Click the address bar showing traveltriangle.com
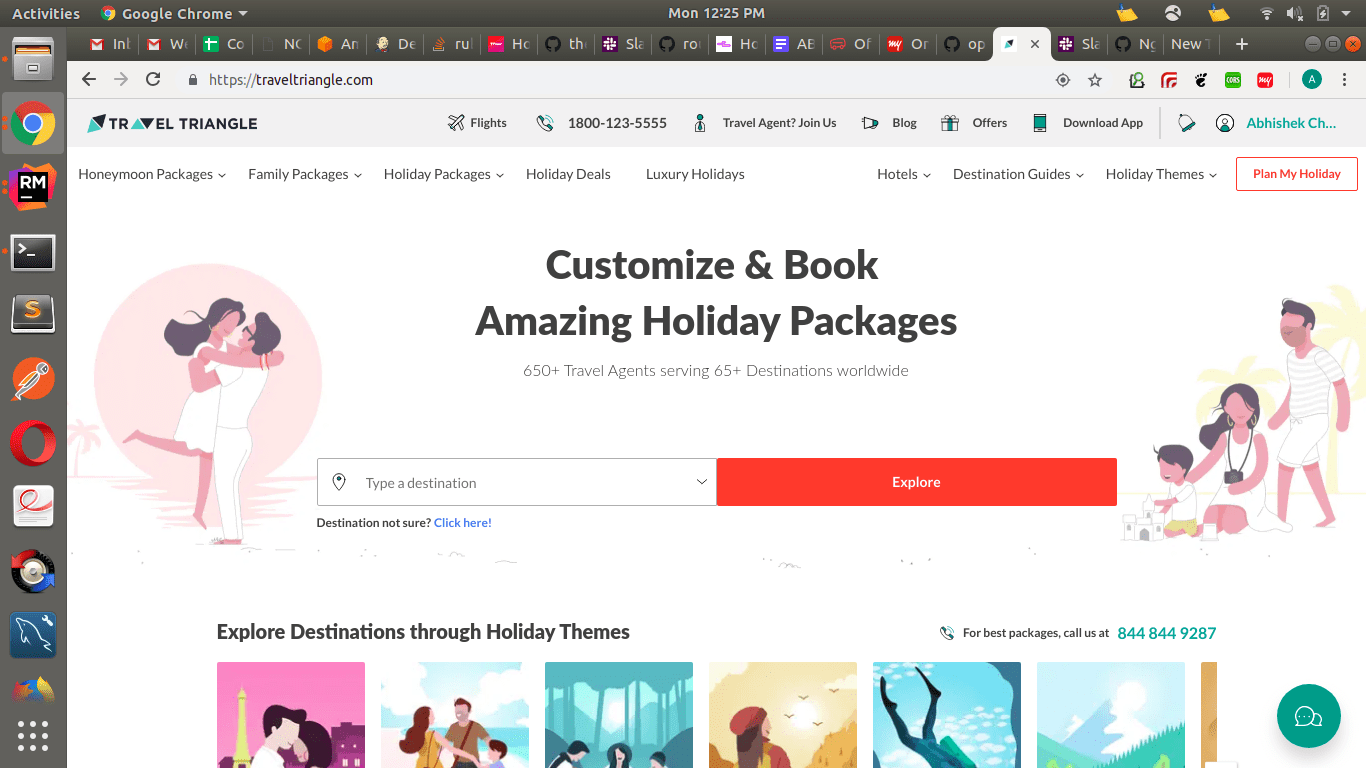 pyautogui.click(x=610, y=80)
